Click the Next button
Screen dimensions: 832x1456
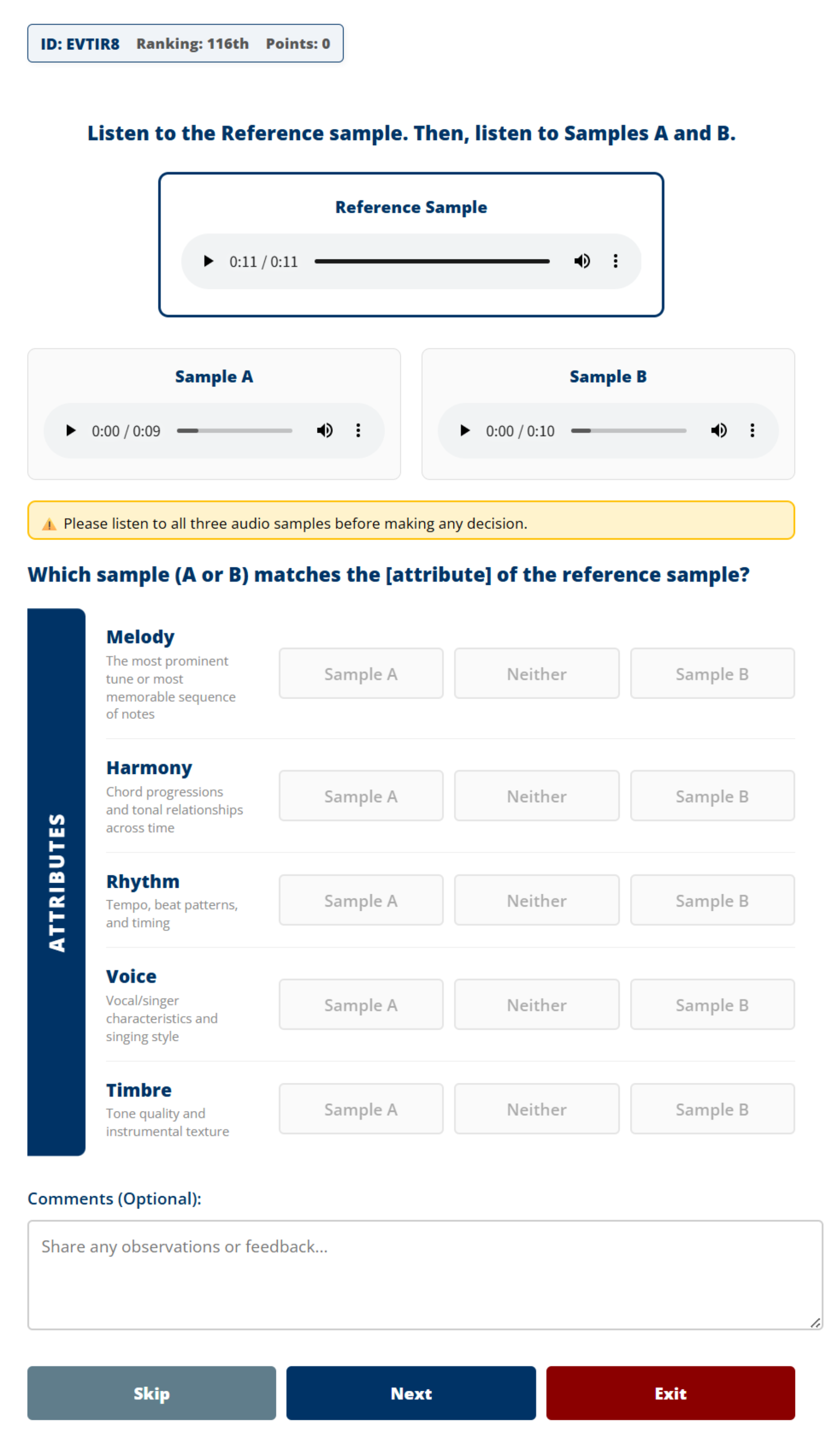coord(411,1394)
